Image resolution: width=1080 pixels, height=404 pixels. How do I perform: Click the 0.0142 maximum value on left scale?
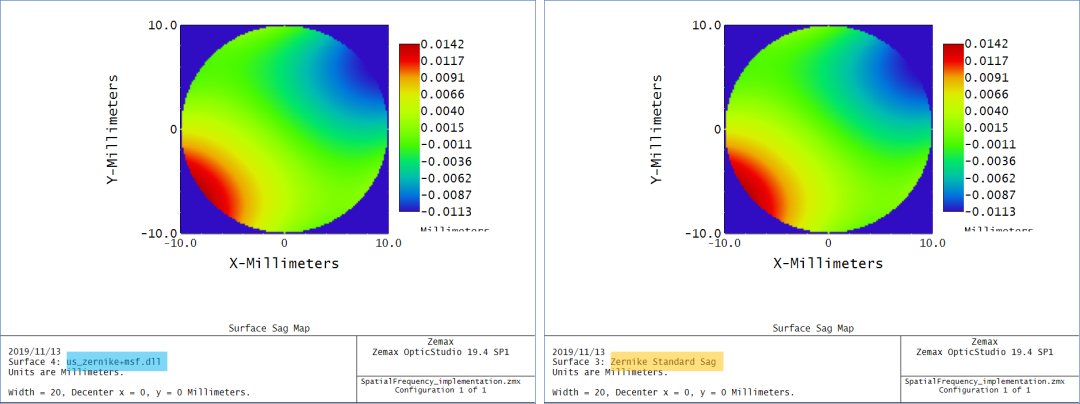tap(441, 44)
